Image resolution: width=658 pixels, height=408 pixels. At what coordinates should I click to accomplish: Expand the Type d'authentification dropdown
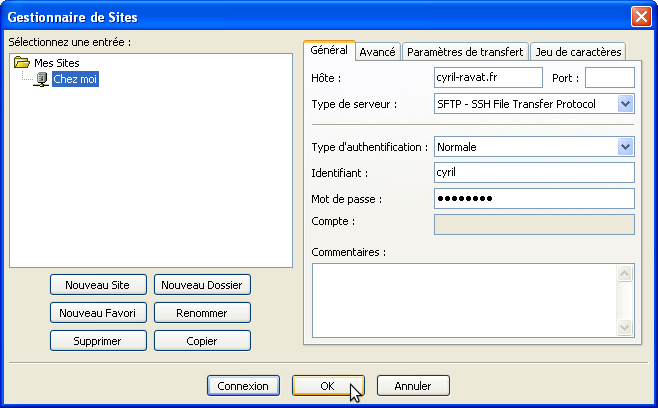pos(625,147)
